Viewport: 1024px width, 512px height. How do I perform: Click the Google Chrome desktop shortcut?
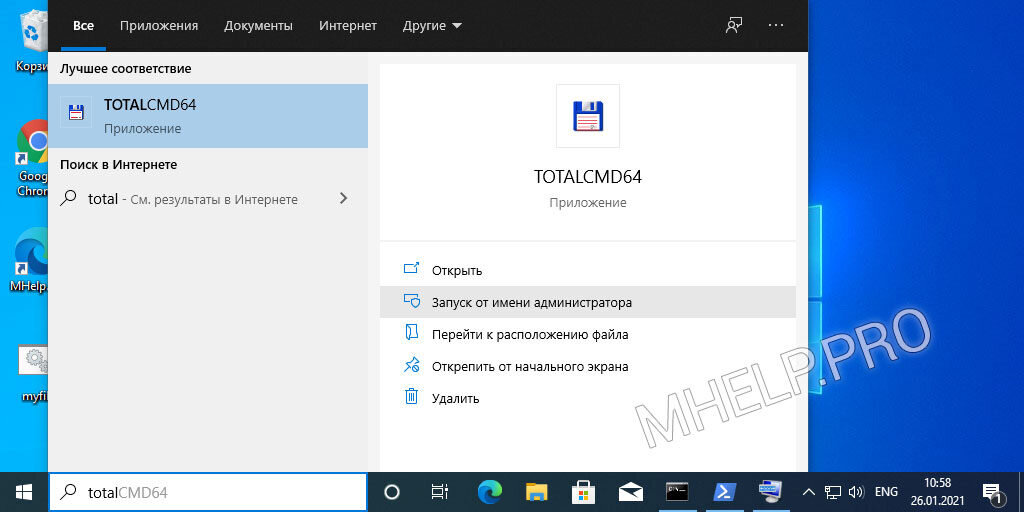click(x=33, y=157)
